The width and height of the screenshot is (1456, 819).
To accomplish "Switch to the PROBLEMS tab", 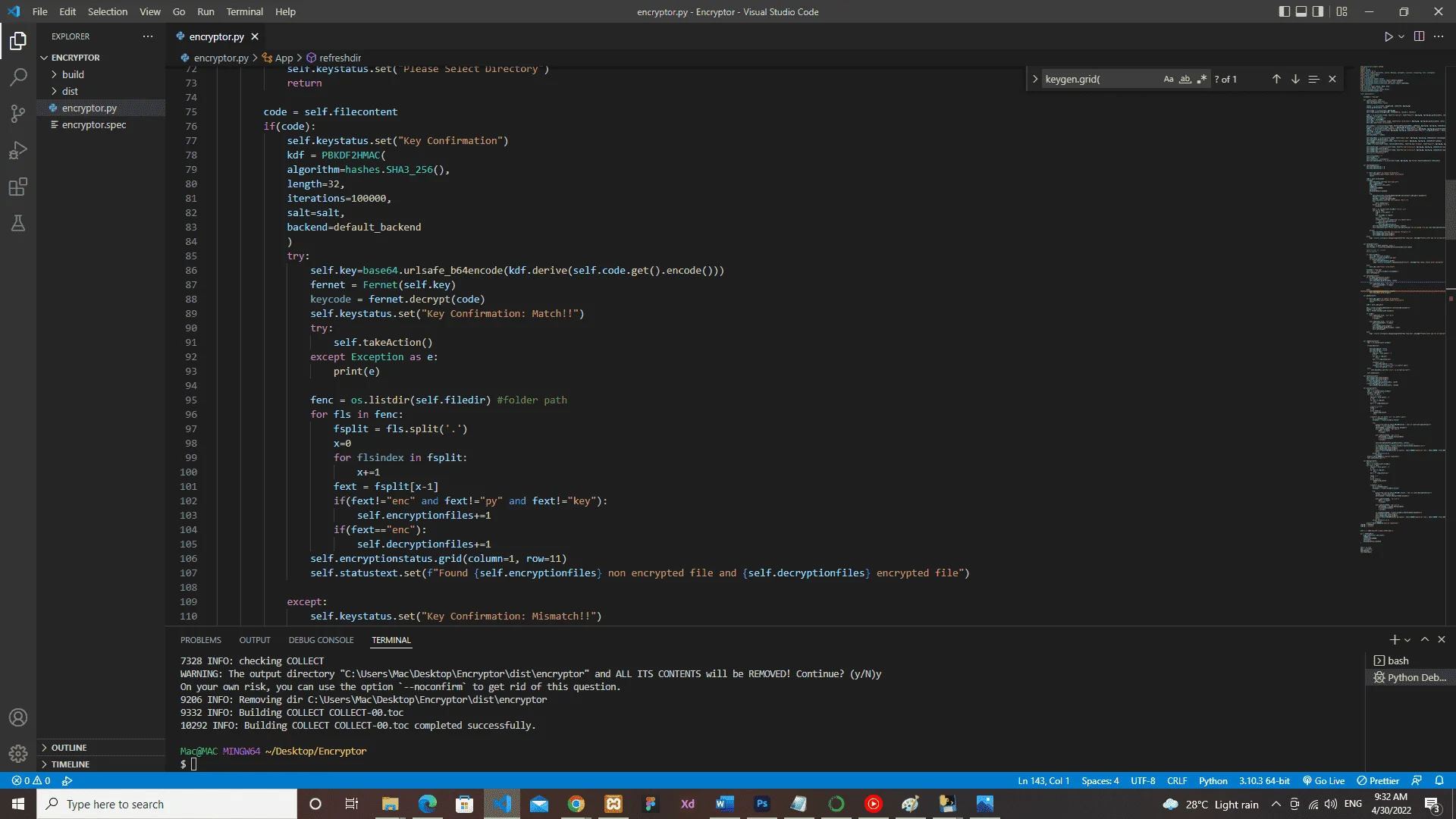I will click(201, 640).
